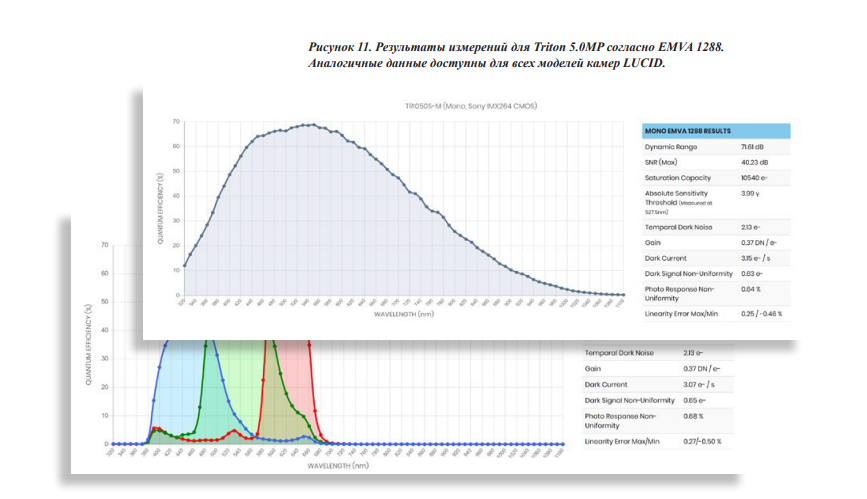Click "WAVELENGTH (nm)" axis label of color chart
Screen dimensions: 867x499
(x=338, y=466)
